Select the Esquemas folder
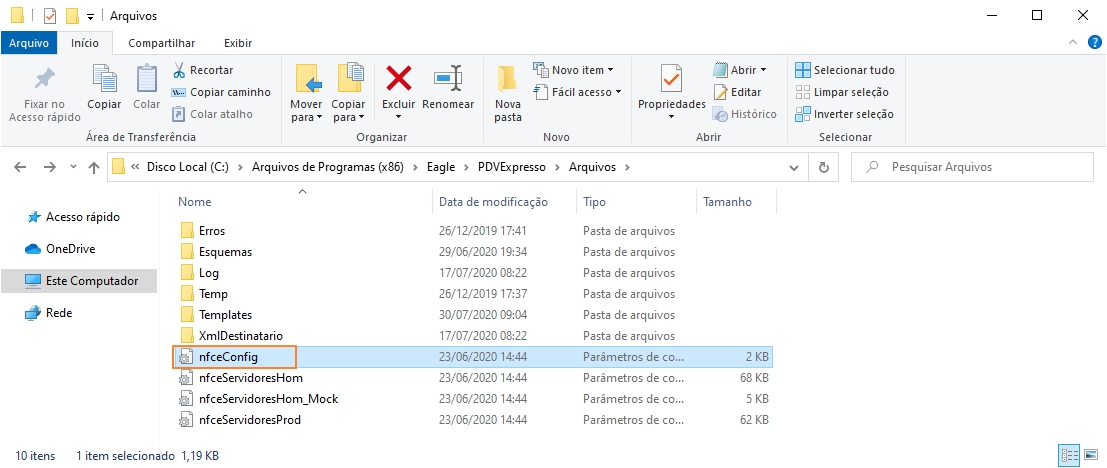This screenshot has width=1107, height=468. (225, 252)
